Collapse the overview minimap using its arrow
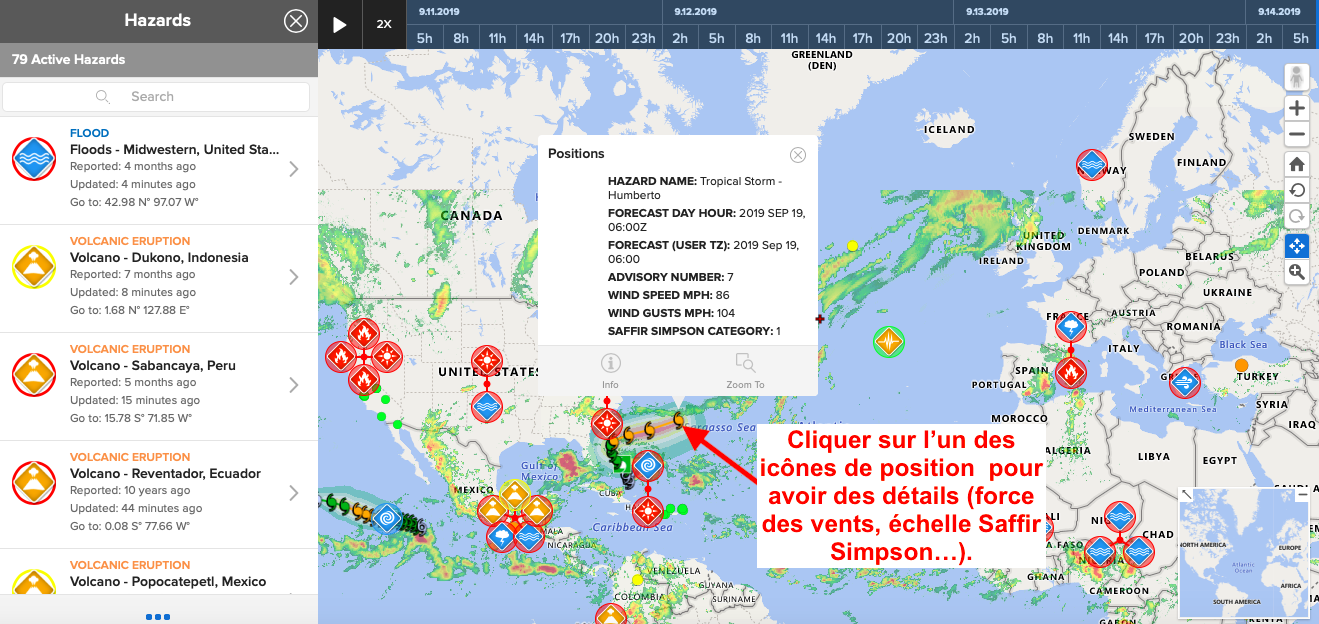The width and height of the screenshot is (1319, 624). (x=1187, y=494)
